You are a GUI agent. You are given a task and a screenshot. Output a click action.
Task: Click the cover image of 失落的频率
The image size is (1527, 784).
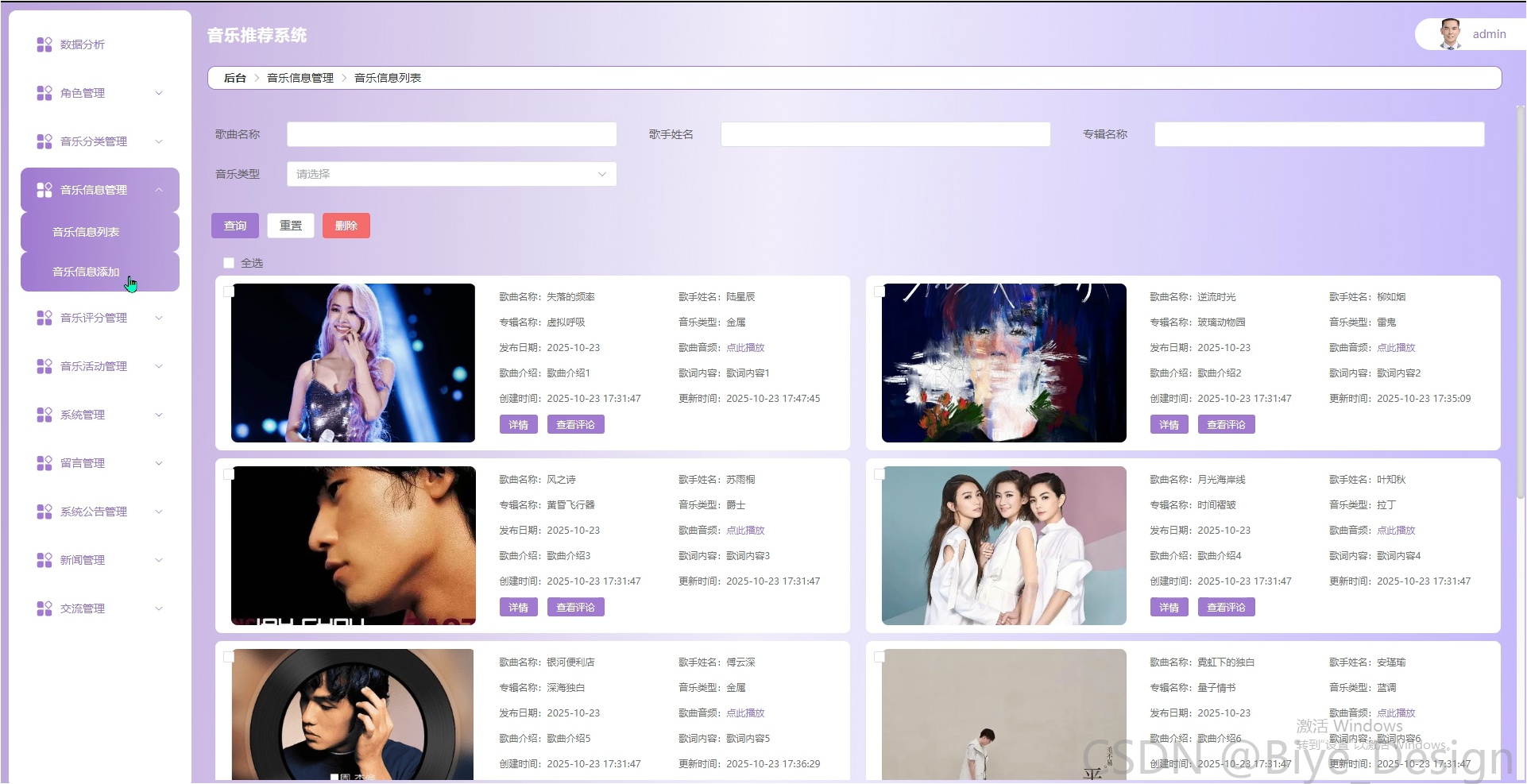[353, 363]
